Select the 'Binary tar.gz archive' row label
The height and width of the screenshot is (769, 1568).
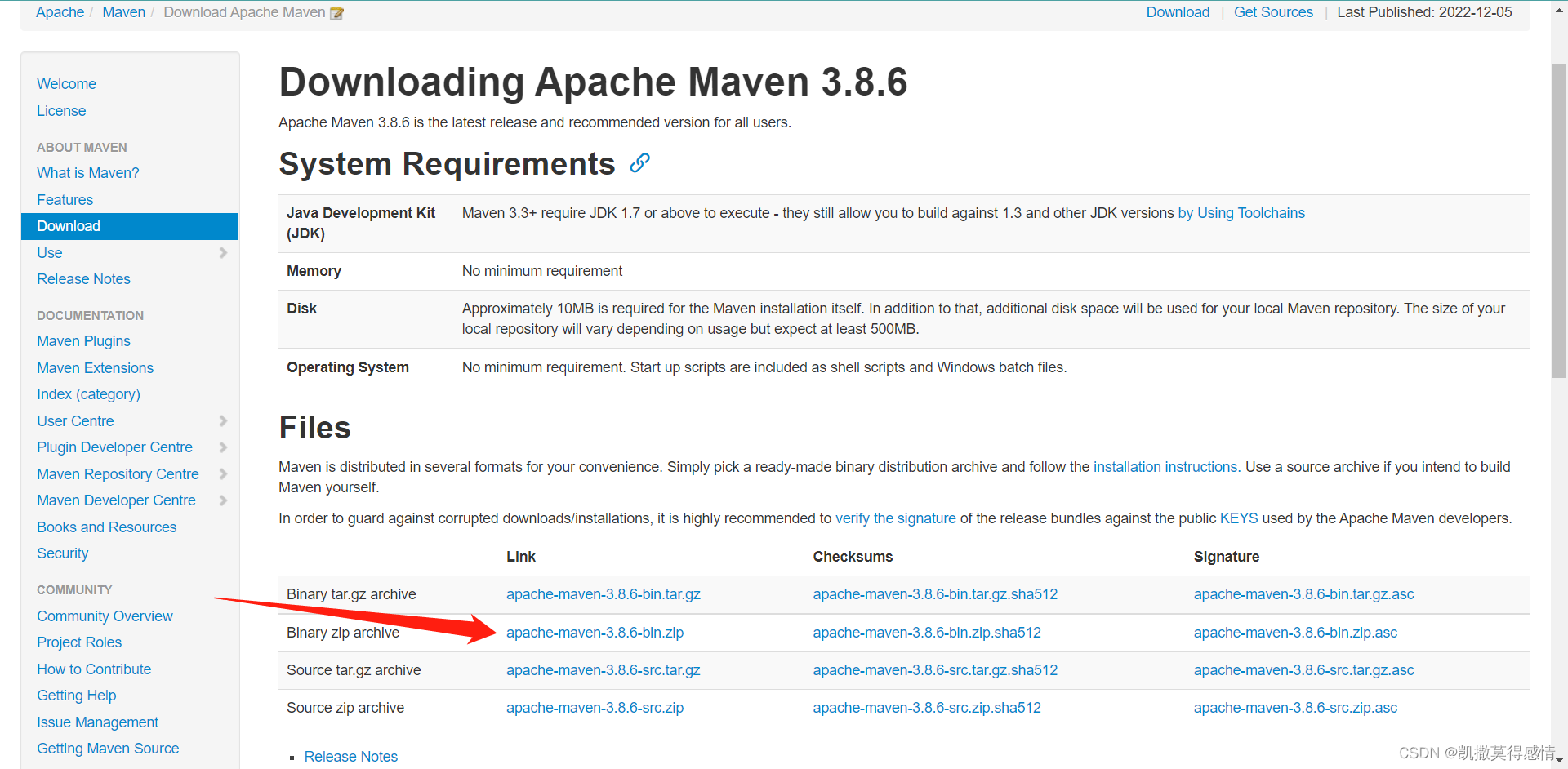351,594
